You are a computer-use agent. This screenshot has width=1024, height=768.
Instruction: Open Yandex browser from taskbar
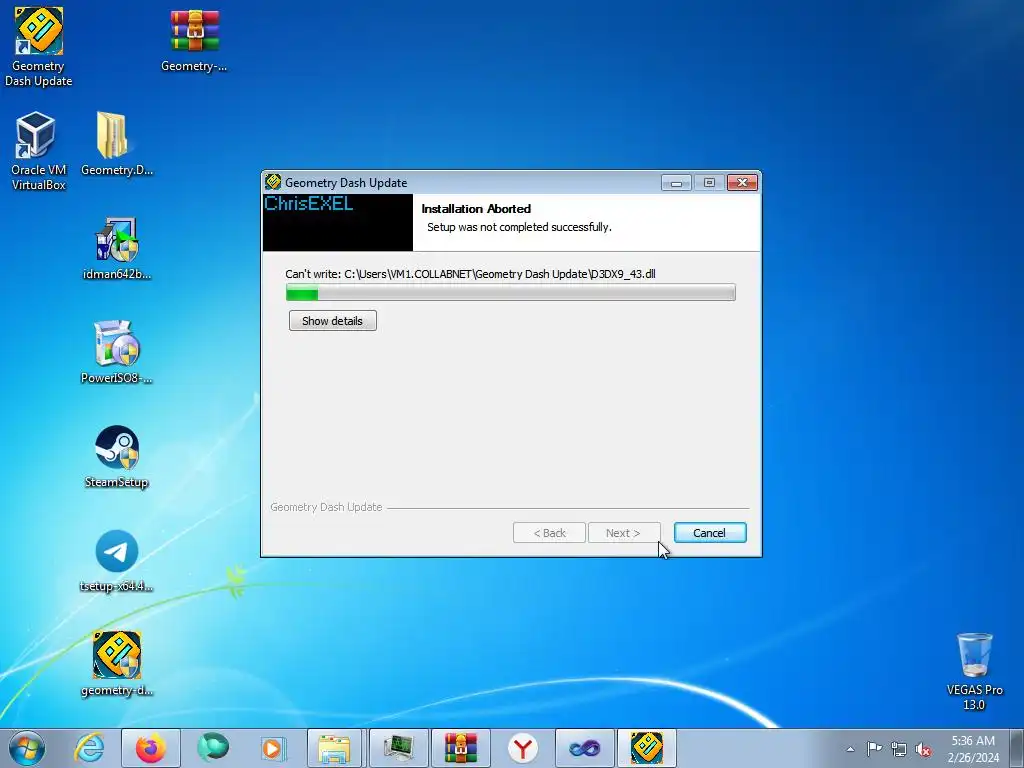coord(522,748)
